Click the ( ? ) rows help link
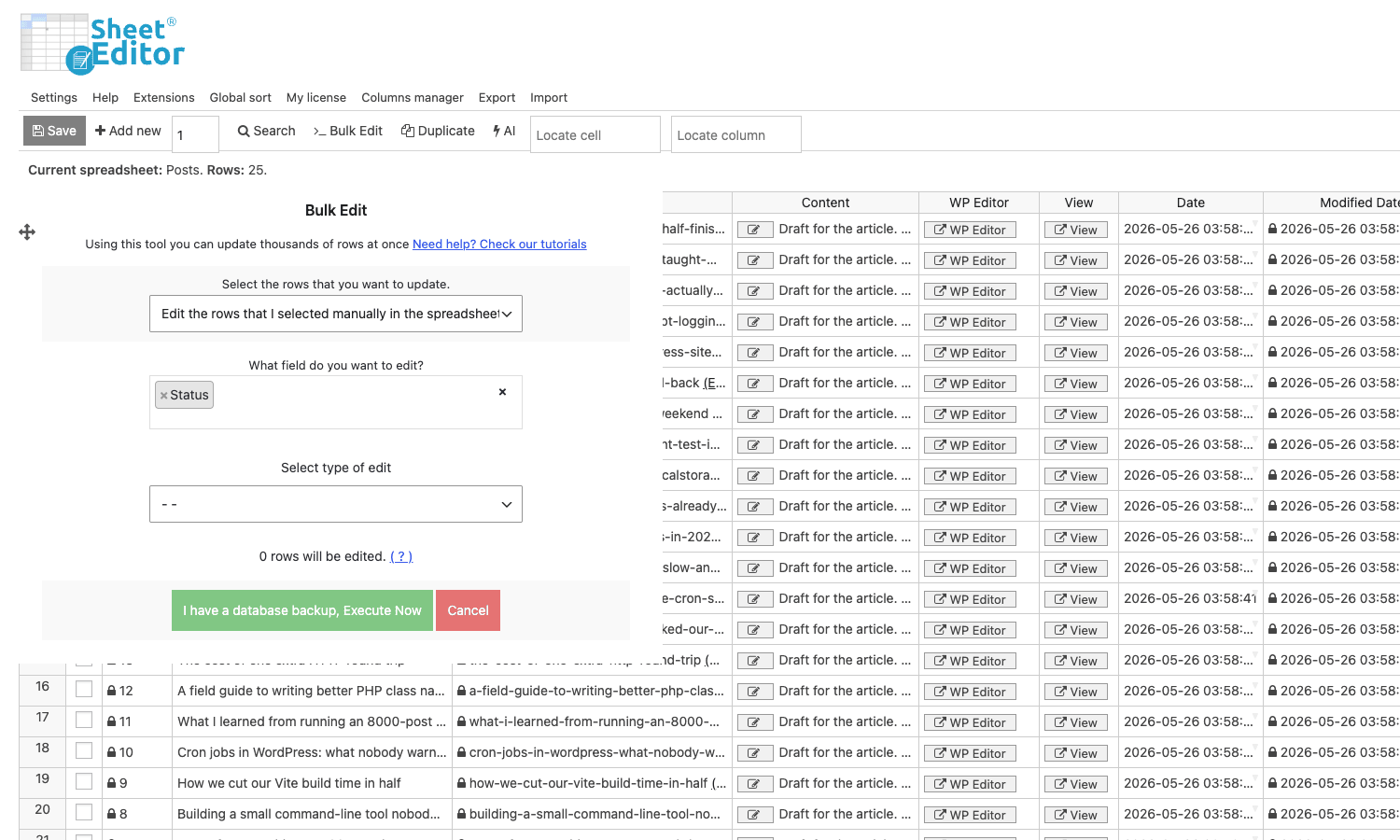Screen dimensions: 1400x840 point(401,556)
